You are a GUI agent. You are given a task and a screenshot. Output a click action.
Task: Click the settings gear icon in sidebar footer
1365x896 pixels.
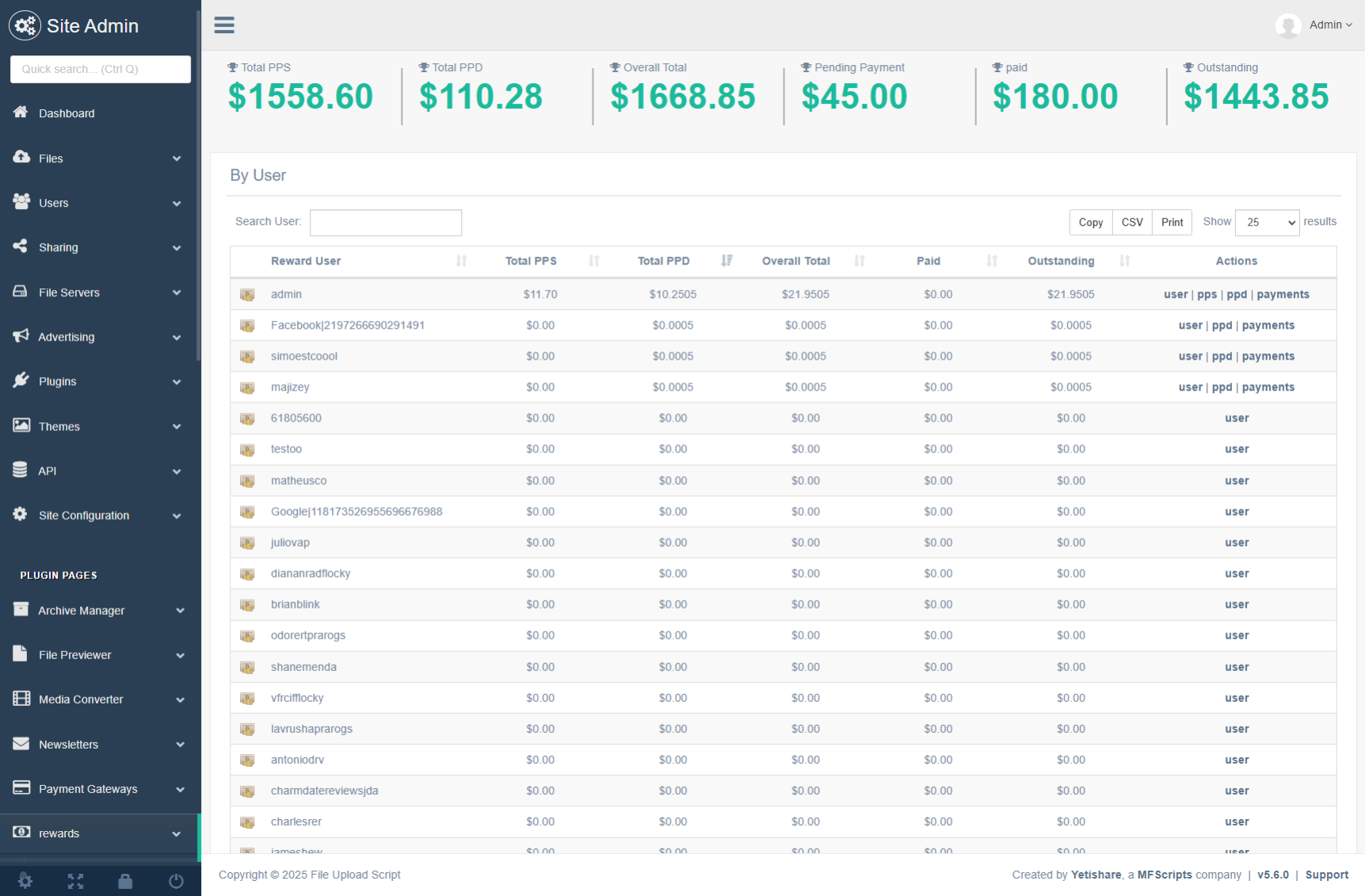coord(25,881)
